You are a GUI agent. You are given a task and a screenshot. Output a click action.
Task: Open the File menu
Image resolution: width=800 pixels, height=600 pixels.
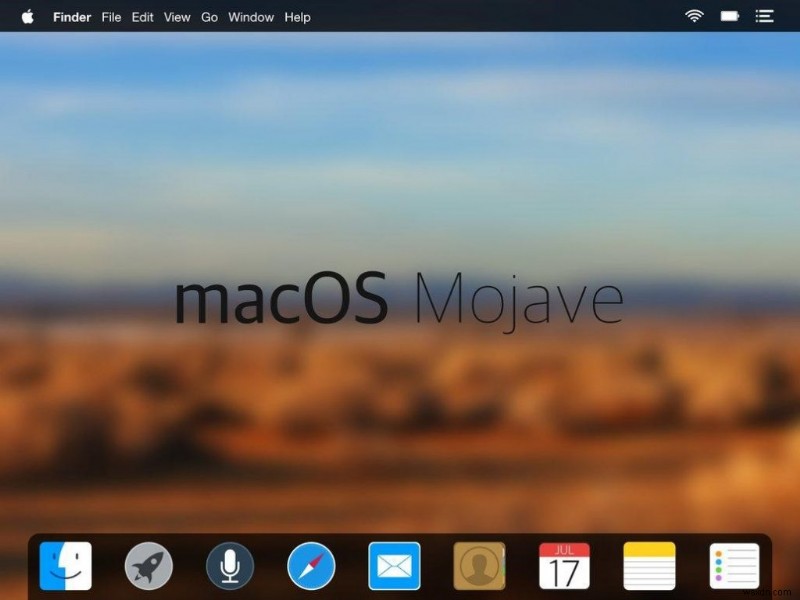tap(111, 17)
